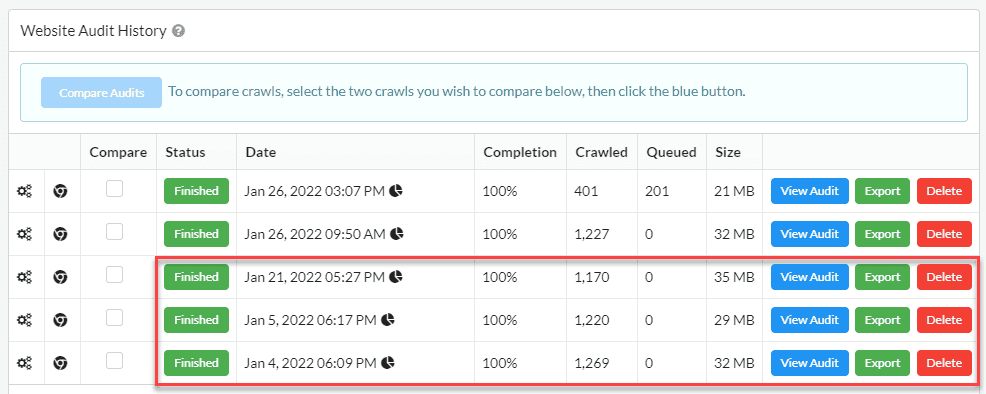The height and width of the screenshot is (394, 986).
Task: Delete the Jan 26 03:07 PM audit
Action: [x=944, y=191]
